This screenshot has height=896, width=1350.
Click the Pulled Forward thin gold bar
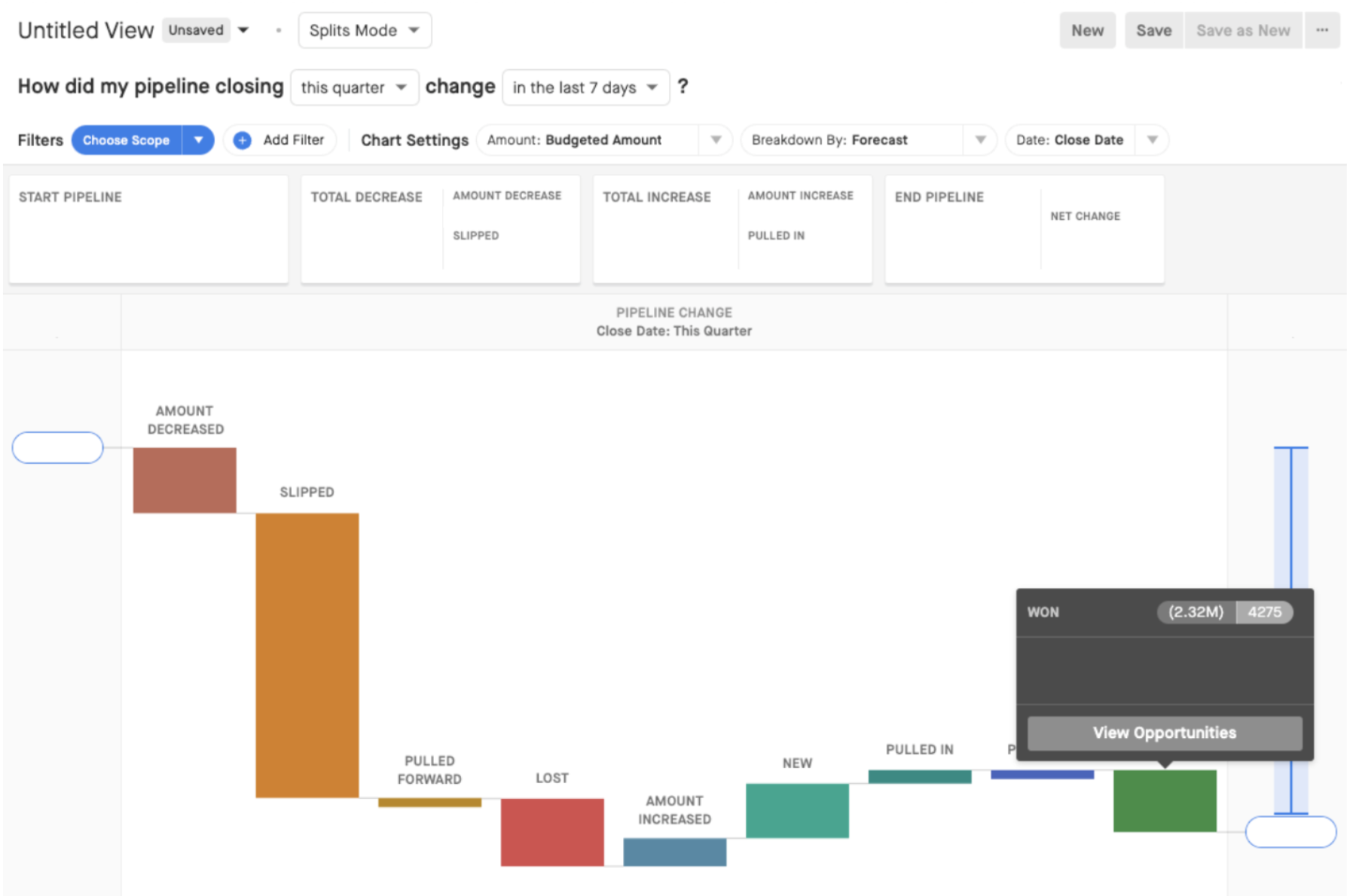click(x=429, y=803)
